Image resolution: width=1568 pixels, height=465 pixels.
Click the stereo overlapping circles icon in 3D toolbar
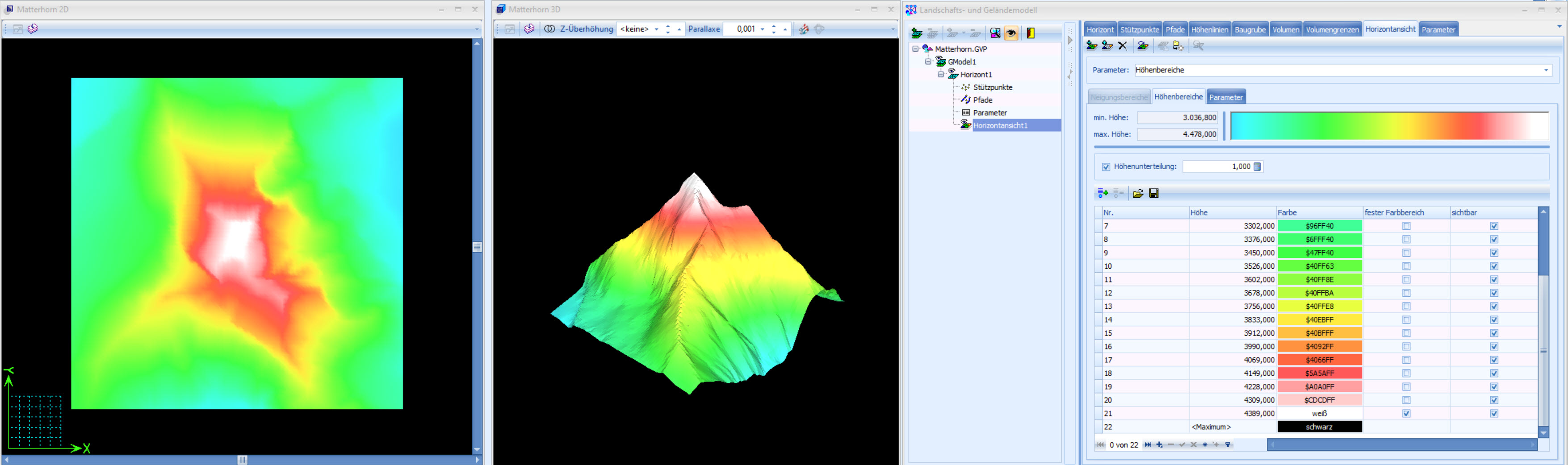point(549,29)
